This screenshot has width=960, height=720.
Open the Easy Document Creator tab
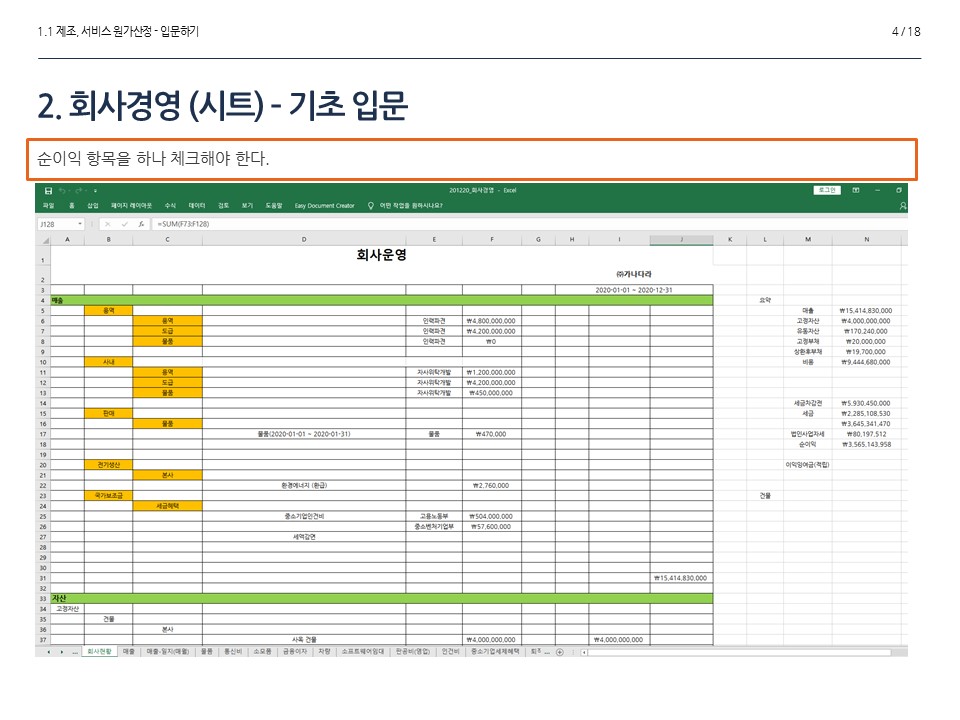click(324, 206)
